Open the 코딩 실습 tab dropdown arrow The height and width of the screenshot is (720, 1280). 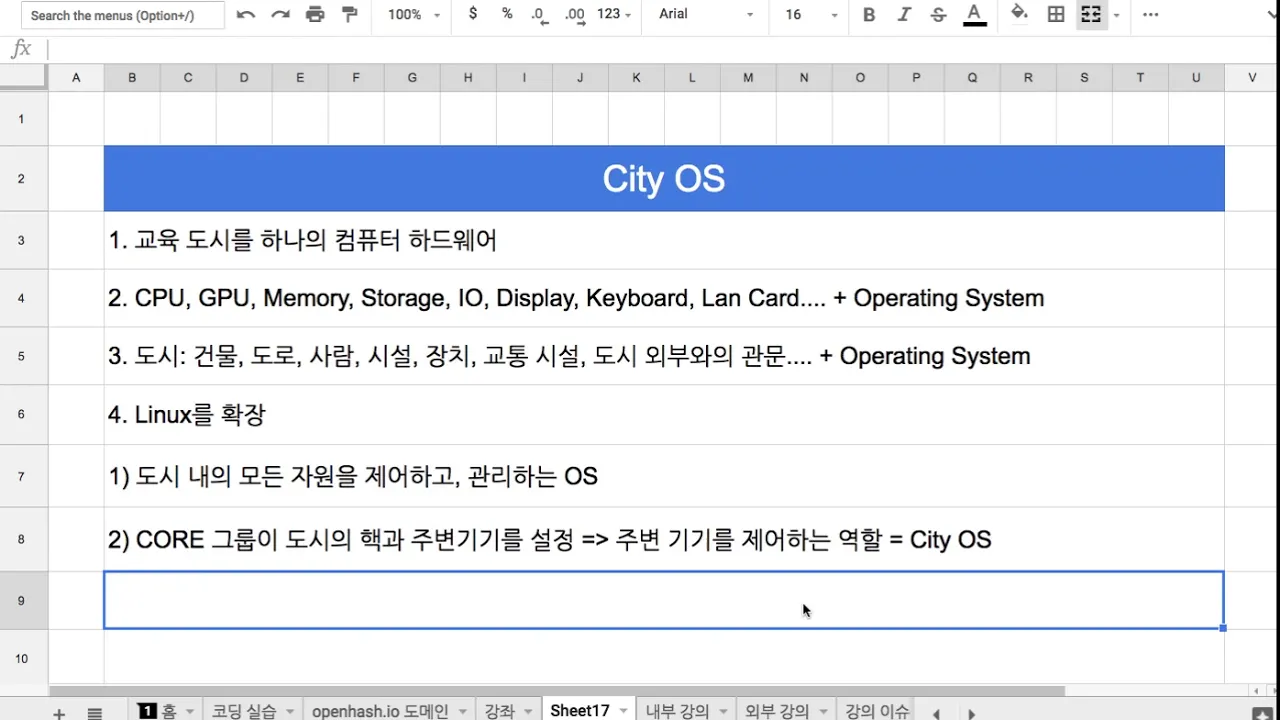pos(290,712)
